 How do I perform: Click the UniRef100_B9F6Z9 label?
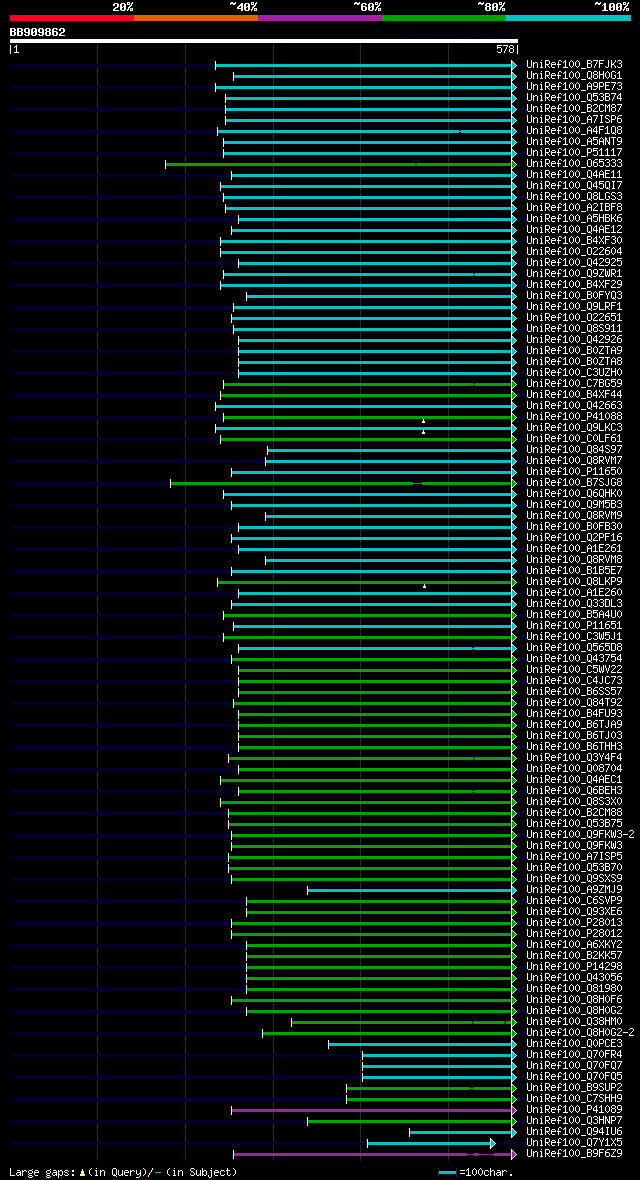coord(574,1154)
